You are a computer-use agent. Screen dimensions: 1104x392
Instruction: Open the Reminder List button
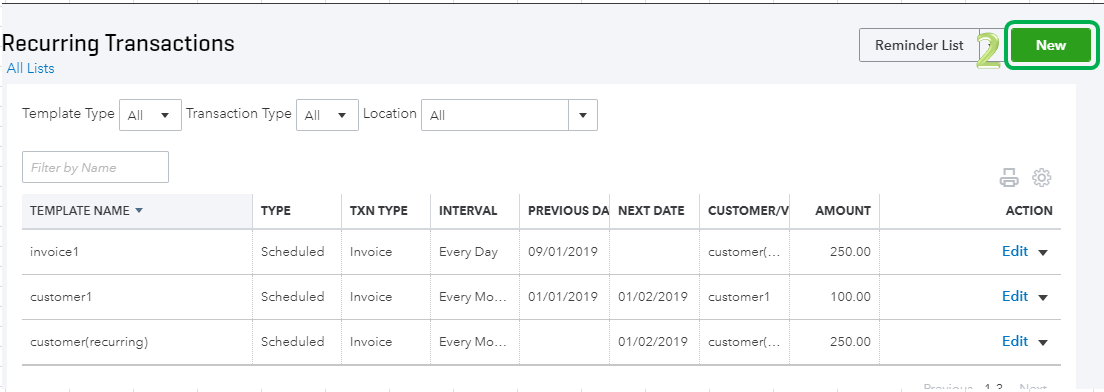[919, 45]
